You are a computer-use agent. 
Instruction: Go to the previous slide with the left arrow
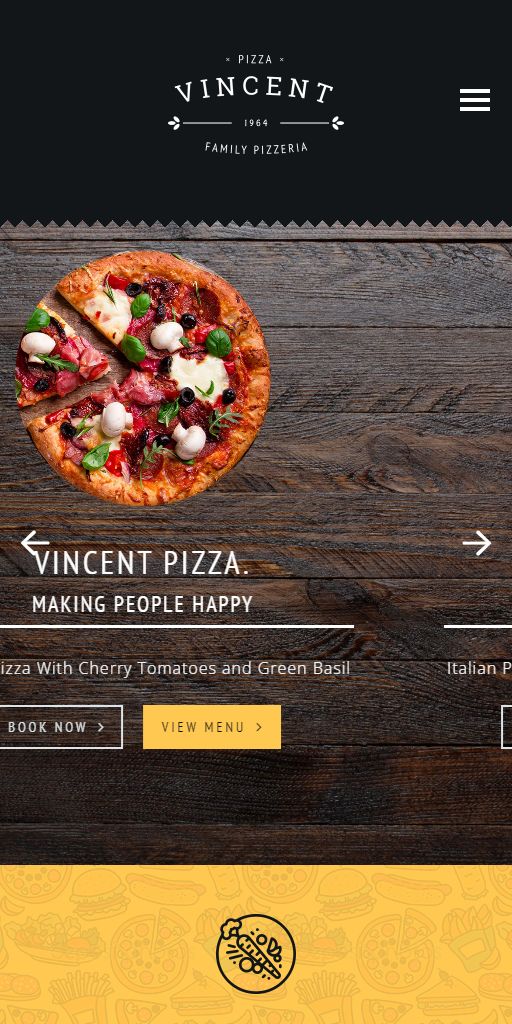click(35, 543)
